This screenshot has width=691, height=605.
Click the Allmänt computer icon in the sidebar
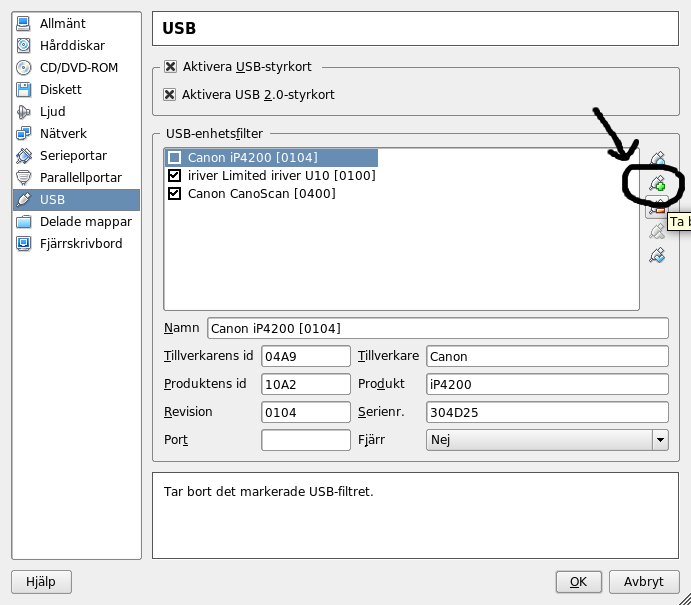pos(23,23)
